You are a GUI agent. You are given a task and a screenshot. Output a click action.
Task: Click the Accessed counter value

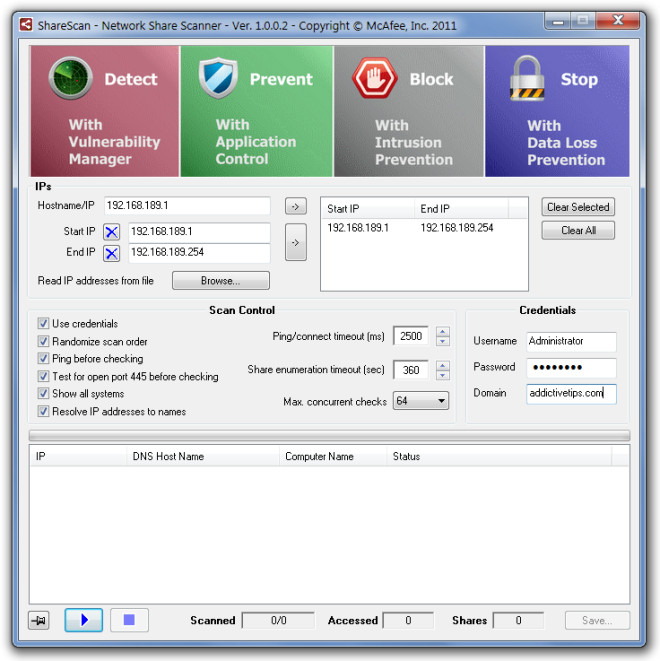[408, 621]
